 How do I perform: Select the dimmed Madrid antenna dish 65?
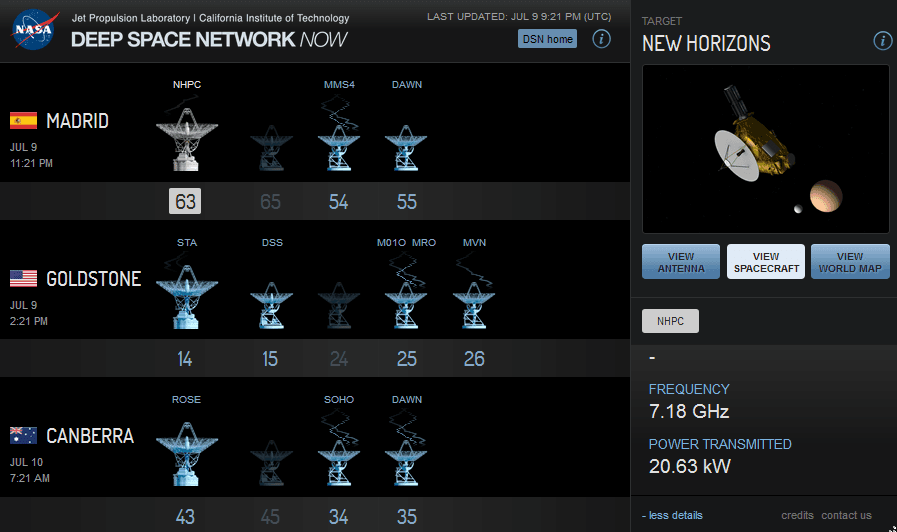[x=271, y=148]
